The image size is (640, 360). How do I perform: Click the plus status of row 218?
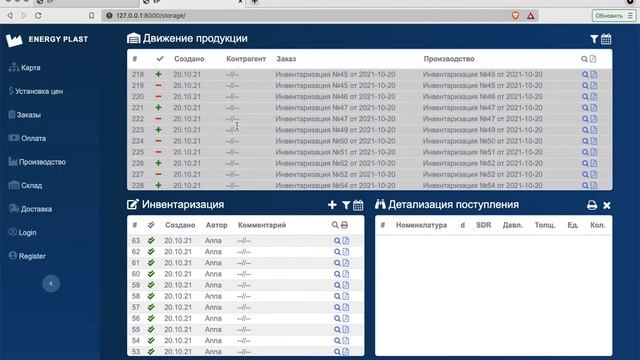click(x=158, y=74)
